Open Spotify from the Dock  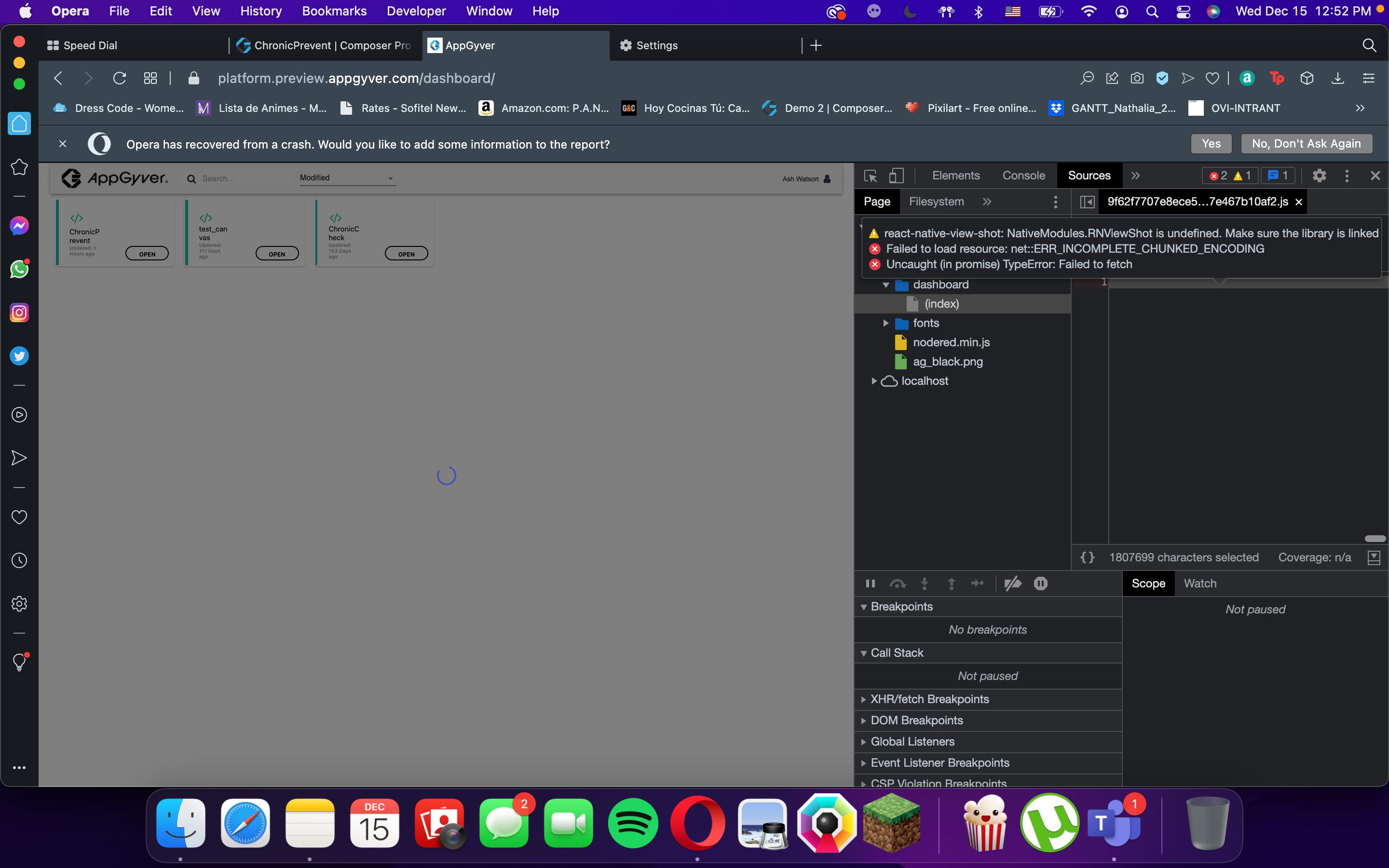point(633,823)
